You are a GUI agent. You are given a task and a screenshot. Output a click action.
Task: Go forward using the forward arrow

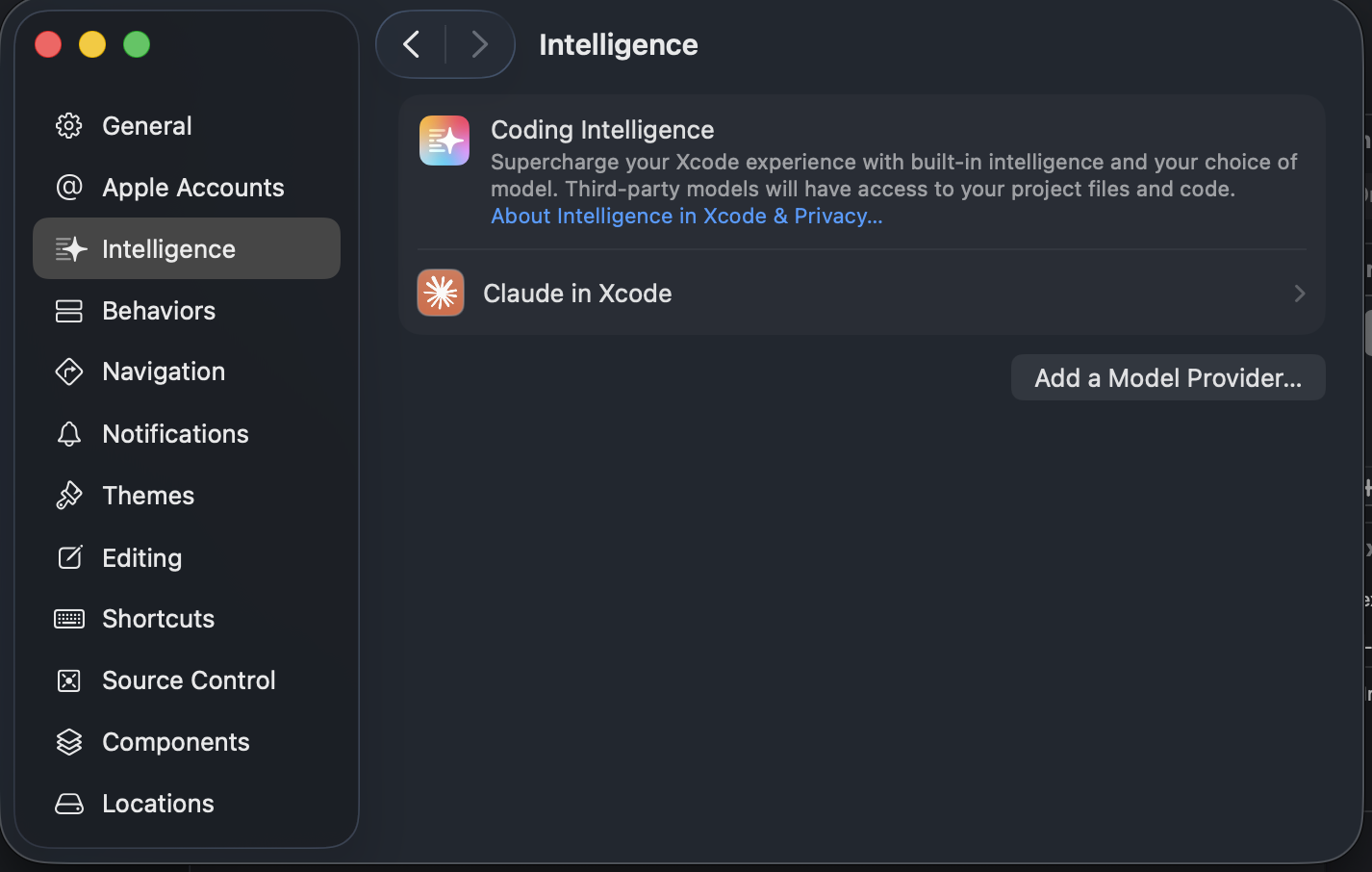[479, 44]
